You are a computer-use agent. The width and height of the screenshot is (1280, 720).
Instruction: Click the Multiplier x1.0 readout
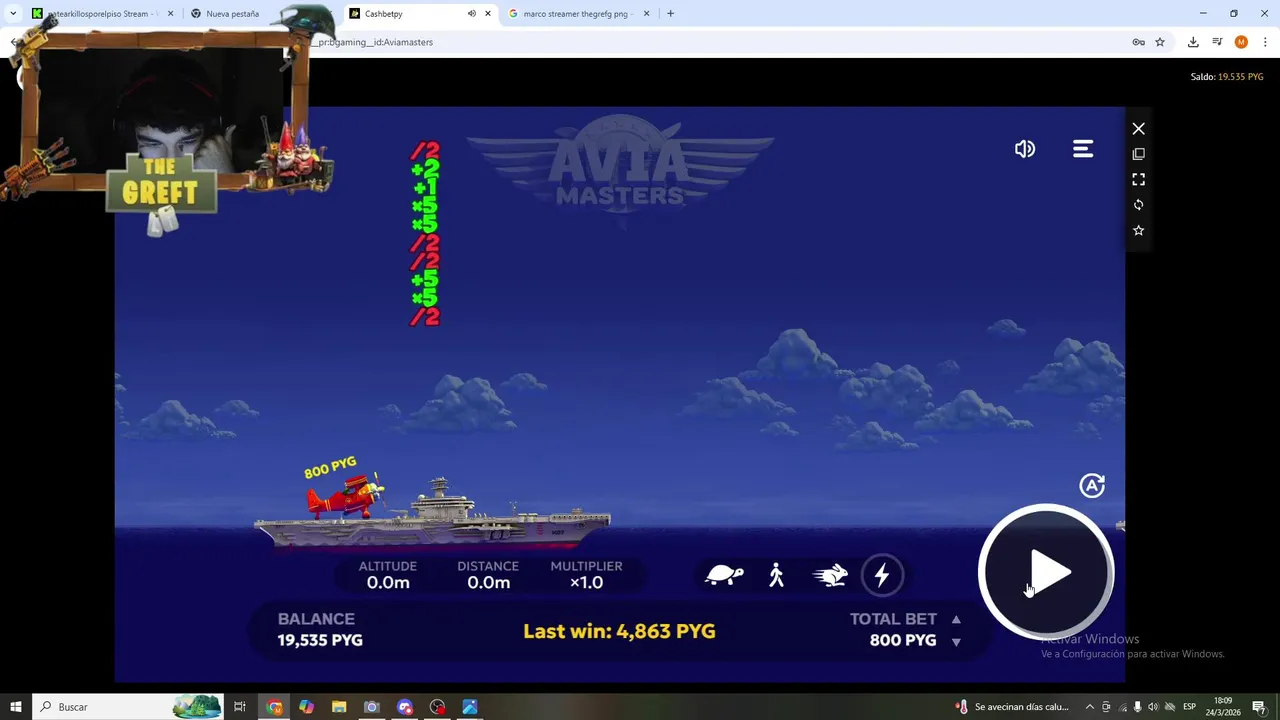coord(586,574)
